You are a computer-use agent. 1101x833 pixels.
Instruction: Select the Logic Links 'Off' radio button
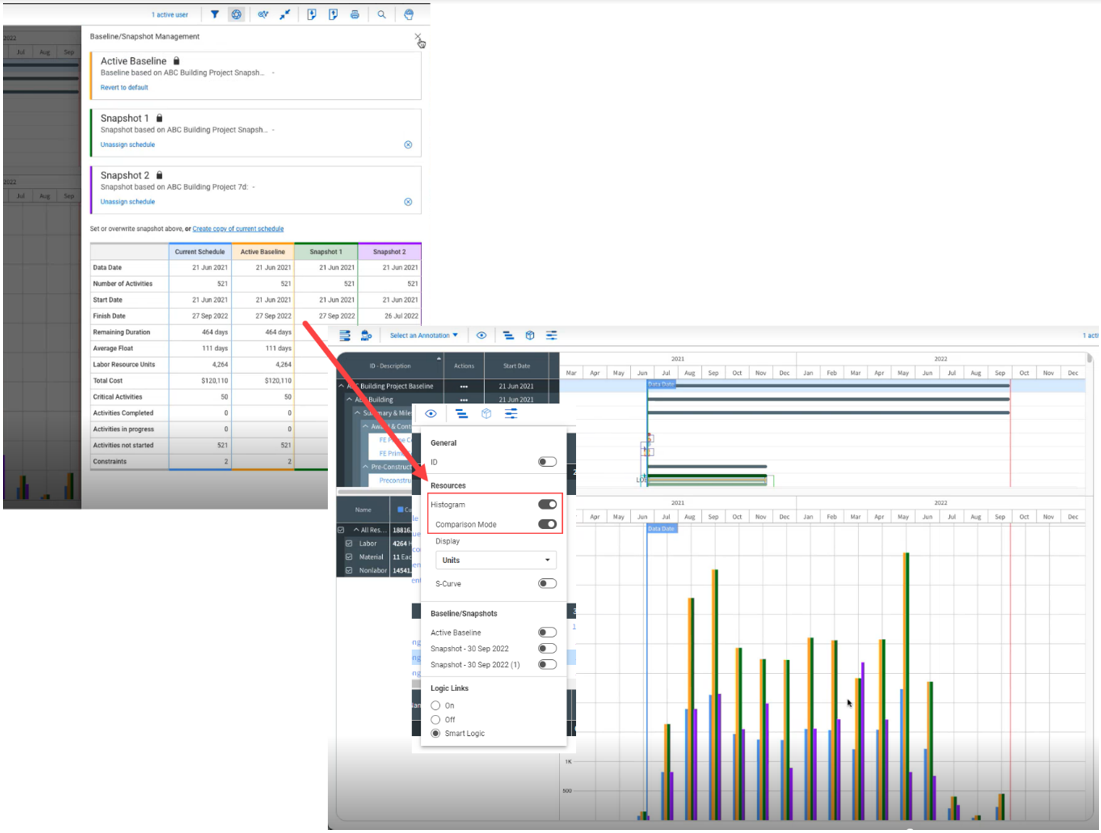pyautogui.click(x=436, y=720)
